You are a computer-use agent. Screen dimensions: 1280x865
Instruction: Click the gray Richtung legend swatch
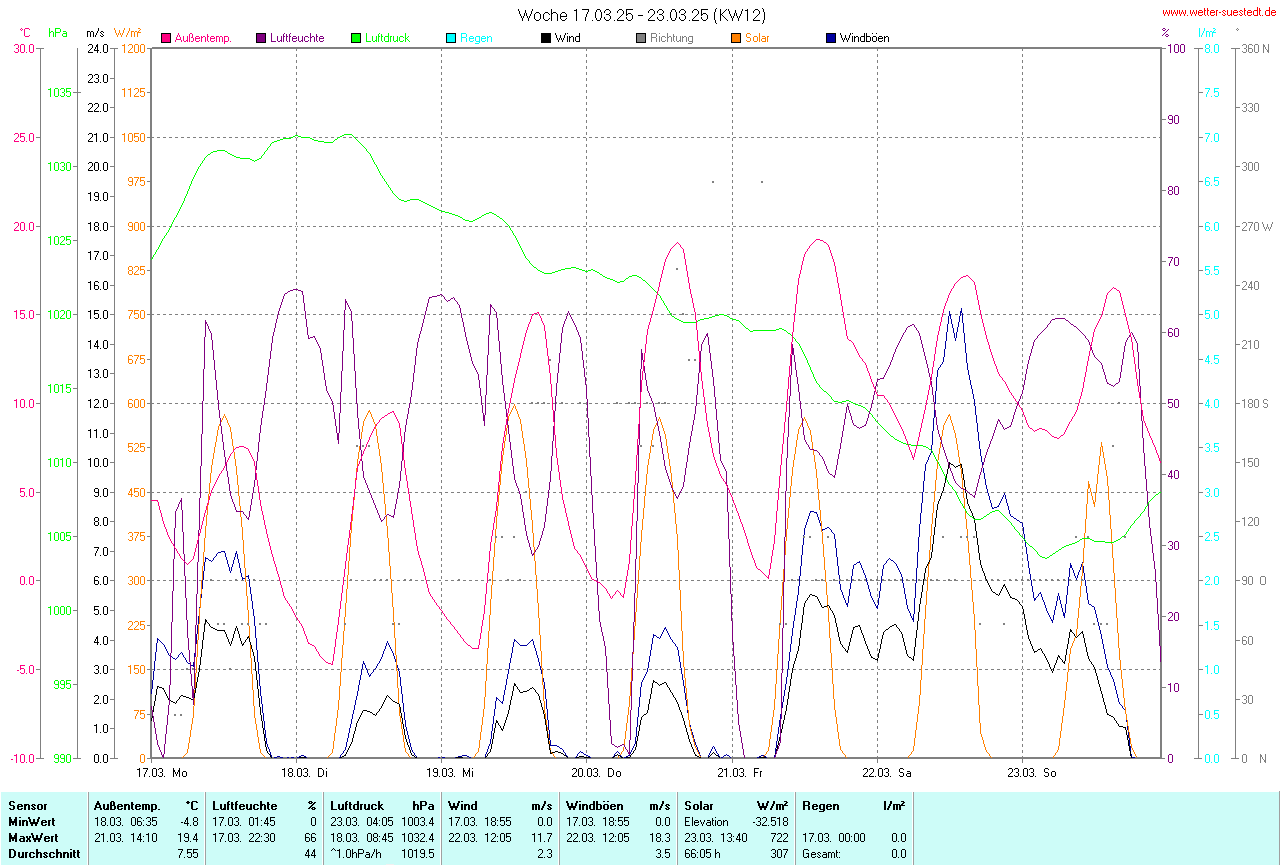coord(641,38)
